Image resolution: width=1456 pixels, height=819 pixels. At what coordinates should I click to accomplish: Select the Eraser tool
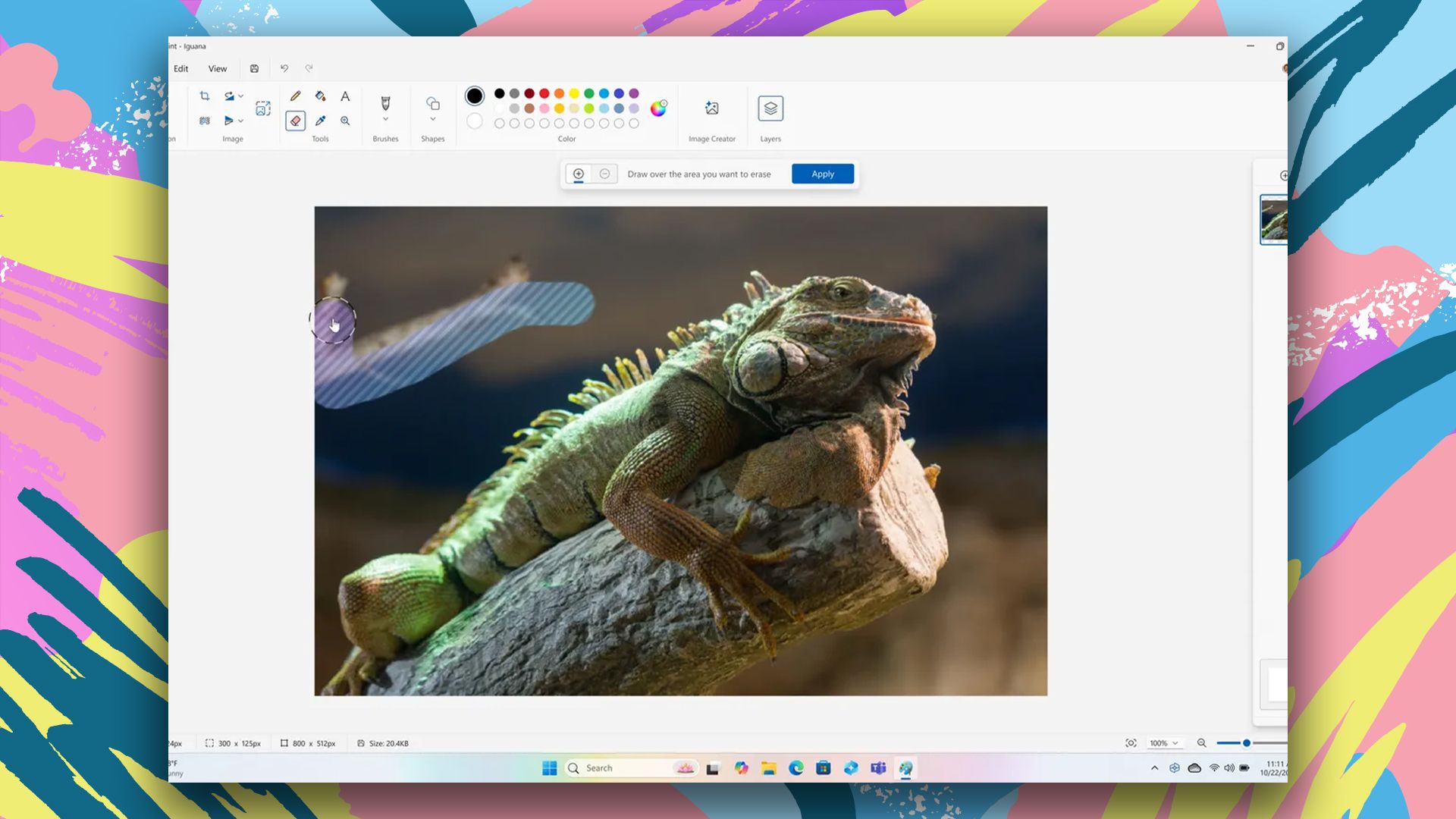296,121
